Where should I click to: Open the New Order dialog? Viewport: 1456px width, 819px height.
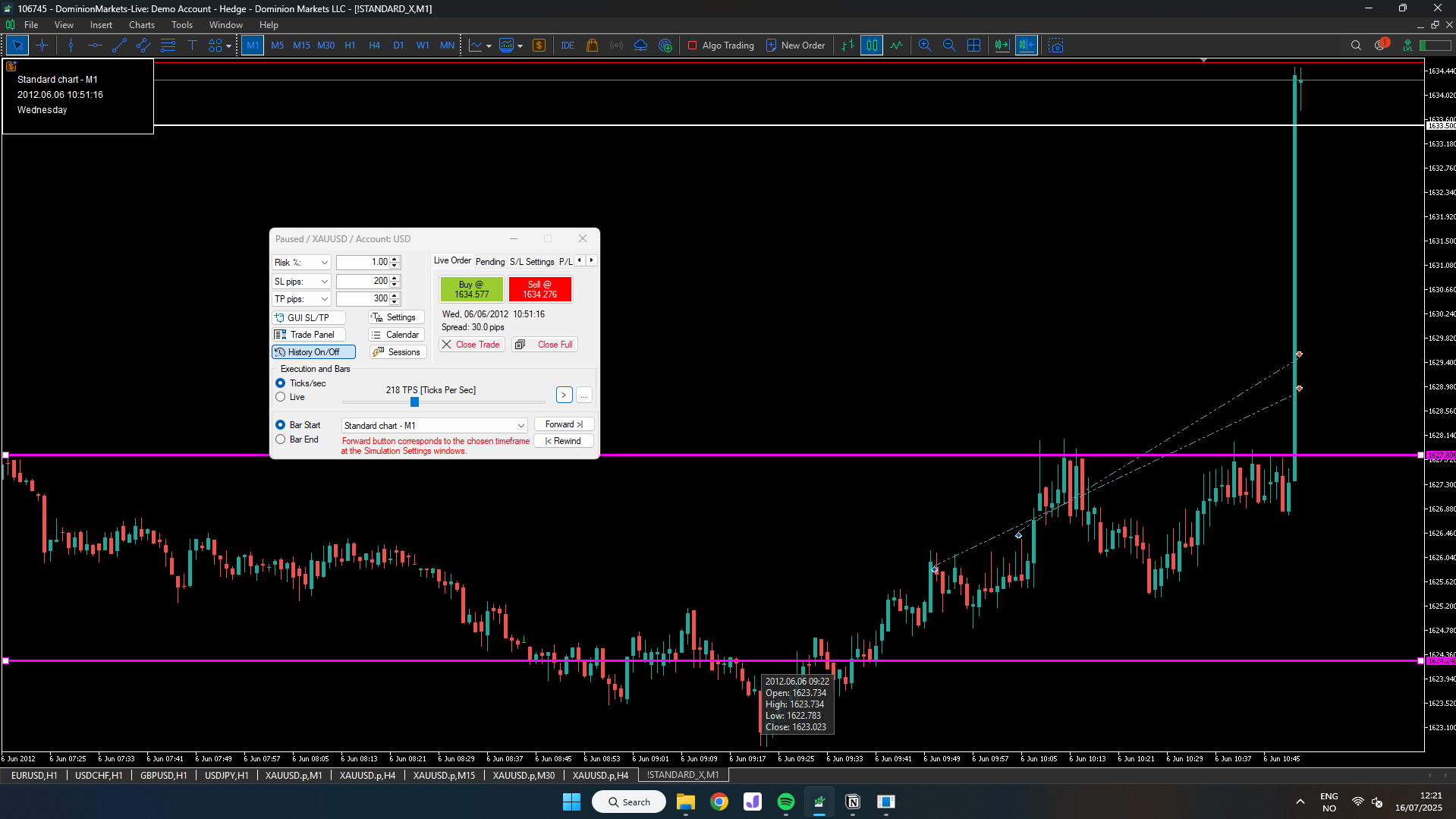coord(796,46)
